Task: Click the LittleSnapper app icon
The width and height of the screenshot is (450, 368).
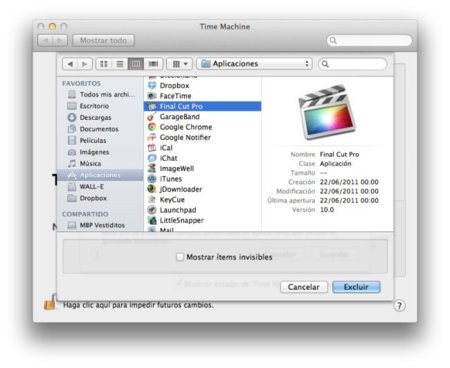Action: point(152,220)
